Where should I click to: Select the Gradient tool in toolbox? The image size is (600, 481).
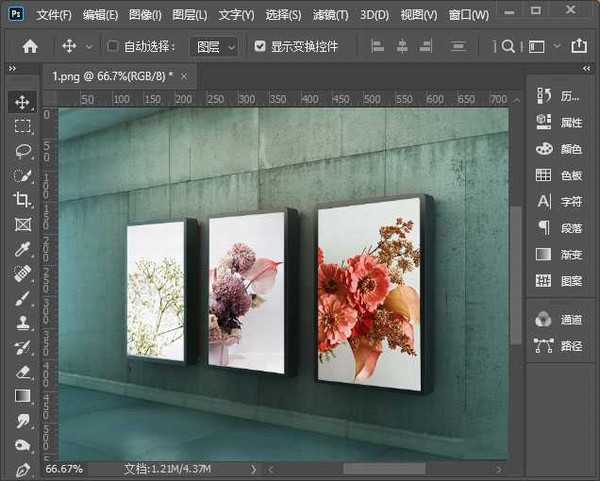point(22,396)
